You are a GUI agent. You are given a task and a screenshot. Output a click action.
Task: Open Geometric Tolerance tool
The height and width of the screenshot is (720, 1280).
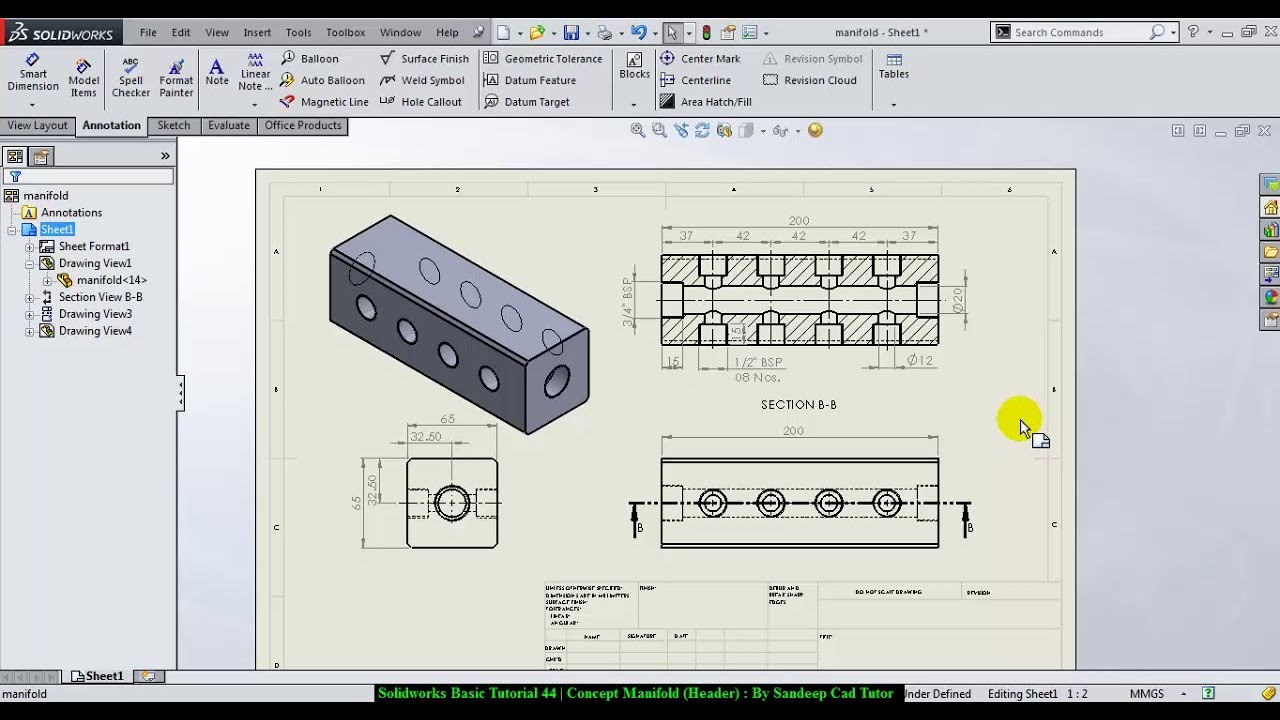click(543, 59)
